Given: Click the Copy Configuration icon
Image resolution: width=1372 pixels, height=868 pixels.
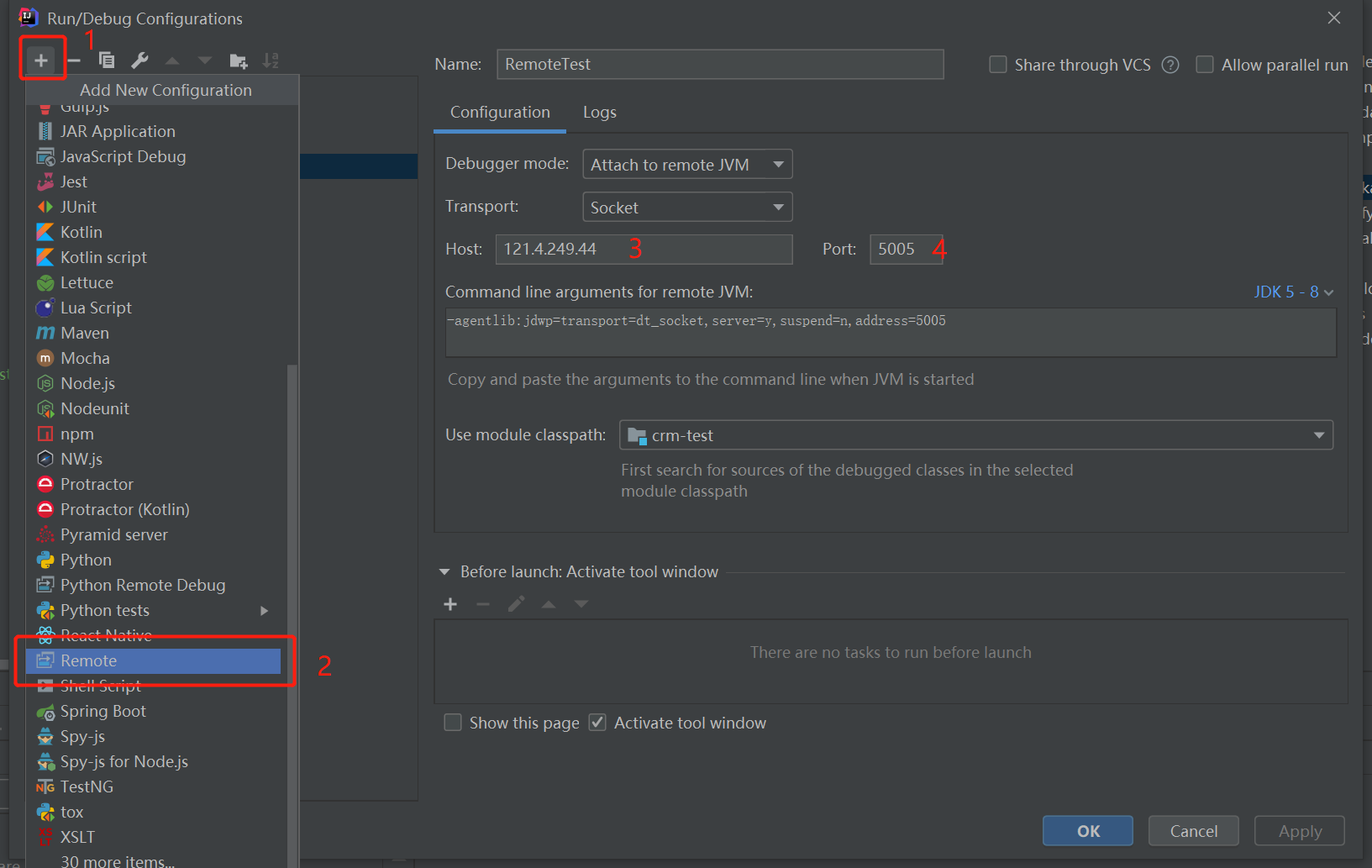Looking at the screenshot, I should click(x=107, y=60).
